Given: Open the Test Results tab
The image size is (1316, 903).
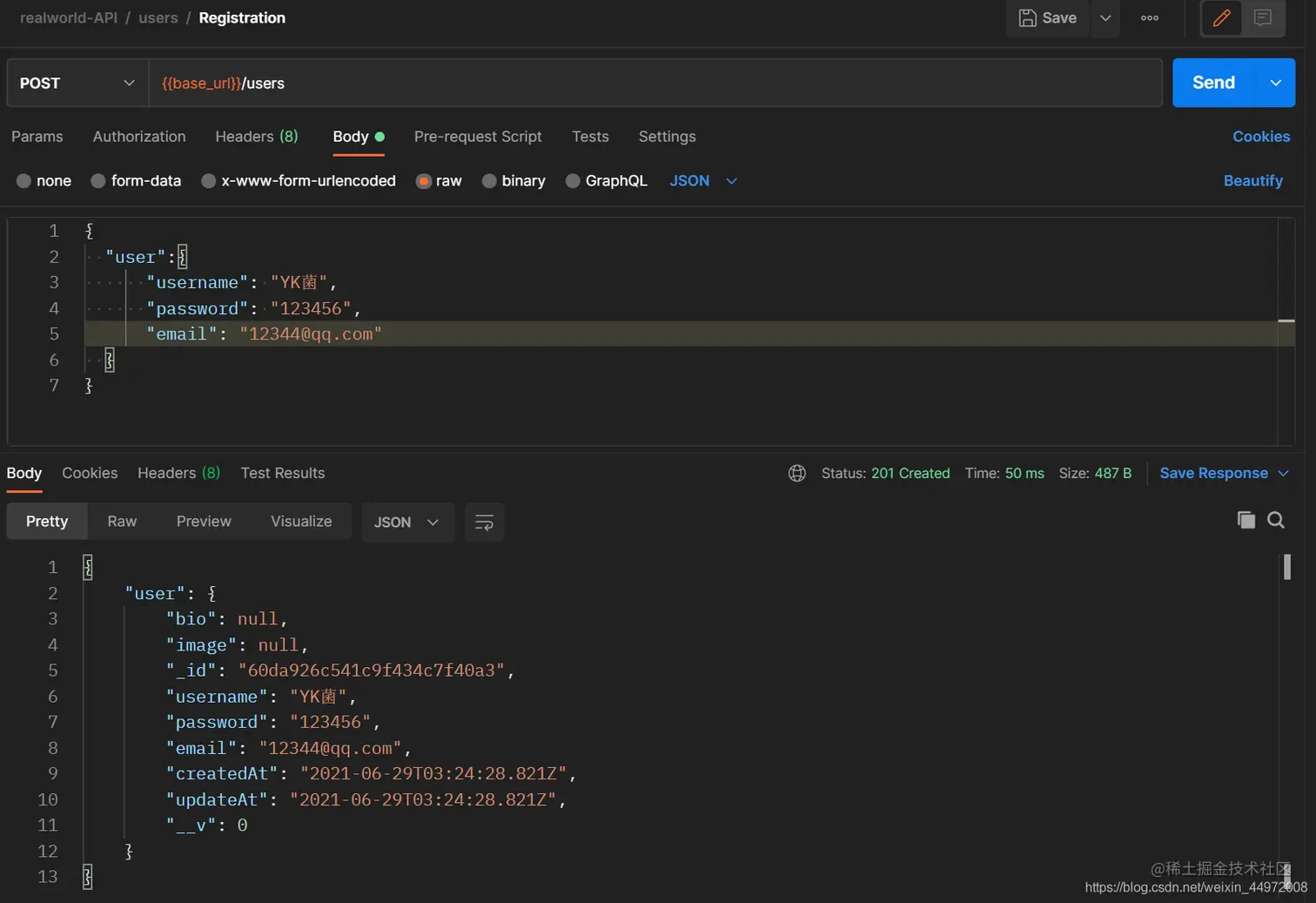Looking at the screenshot, I should coord(283,473).
